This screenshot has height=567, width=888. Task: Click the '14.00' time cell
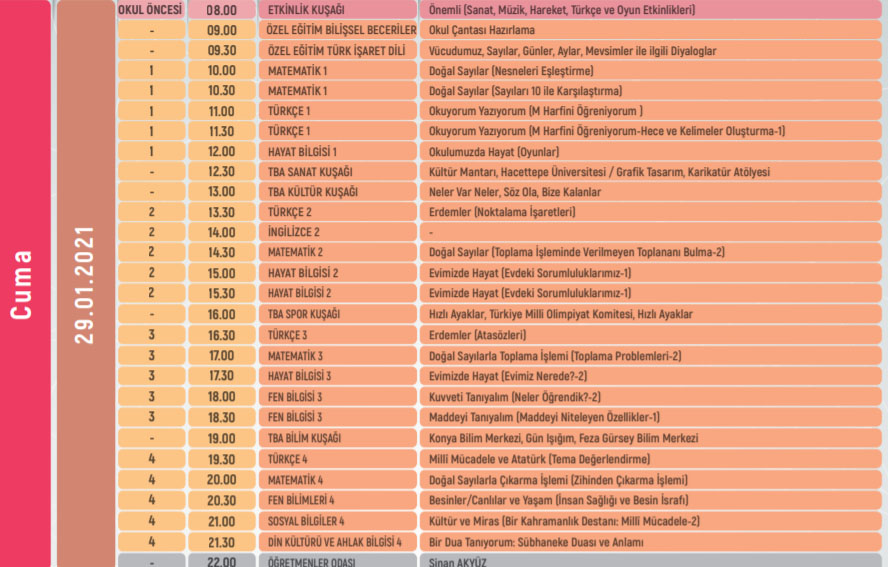221,232
